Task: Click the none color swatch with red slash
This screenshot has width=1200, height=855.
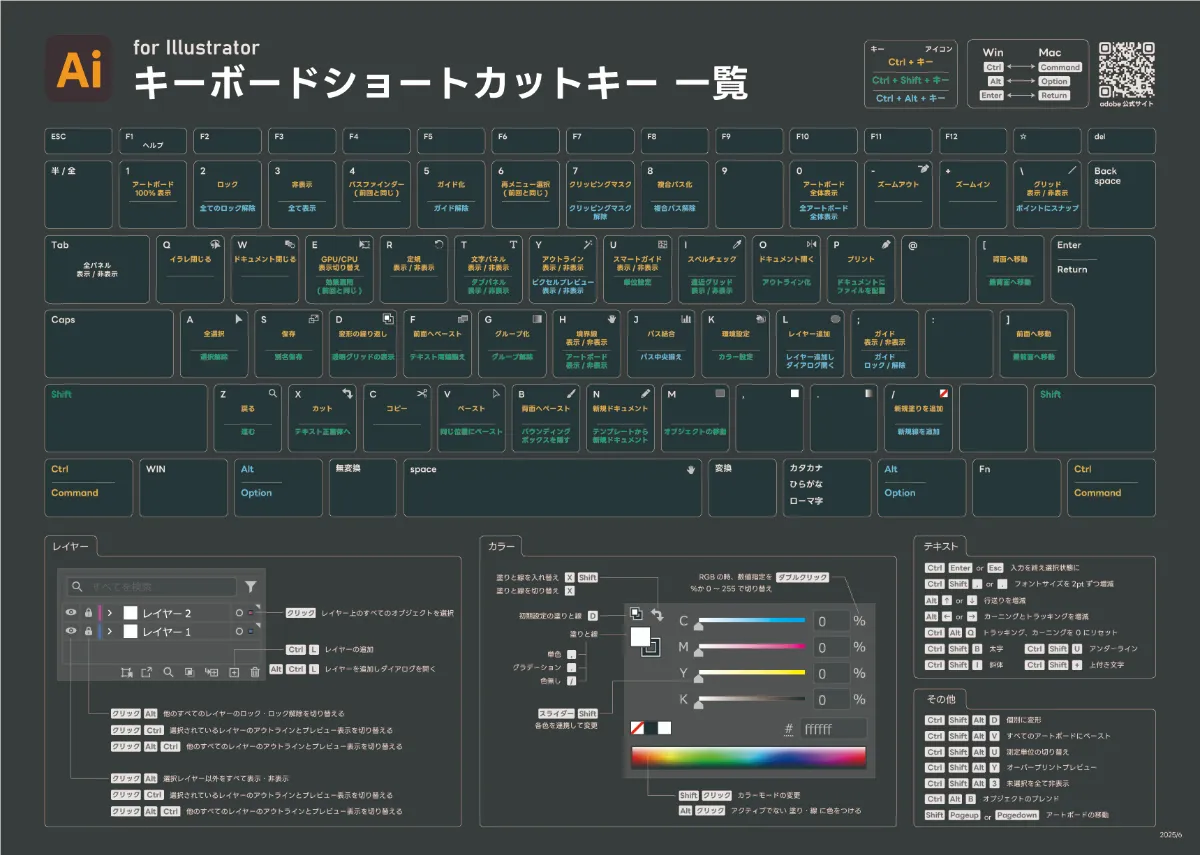Action: [638, 728]
